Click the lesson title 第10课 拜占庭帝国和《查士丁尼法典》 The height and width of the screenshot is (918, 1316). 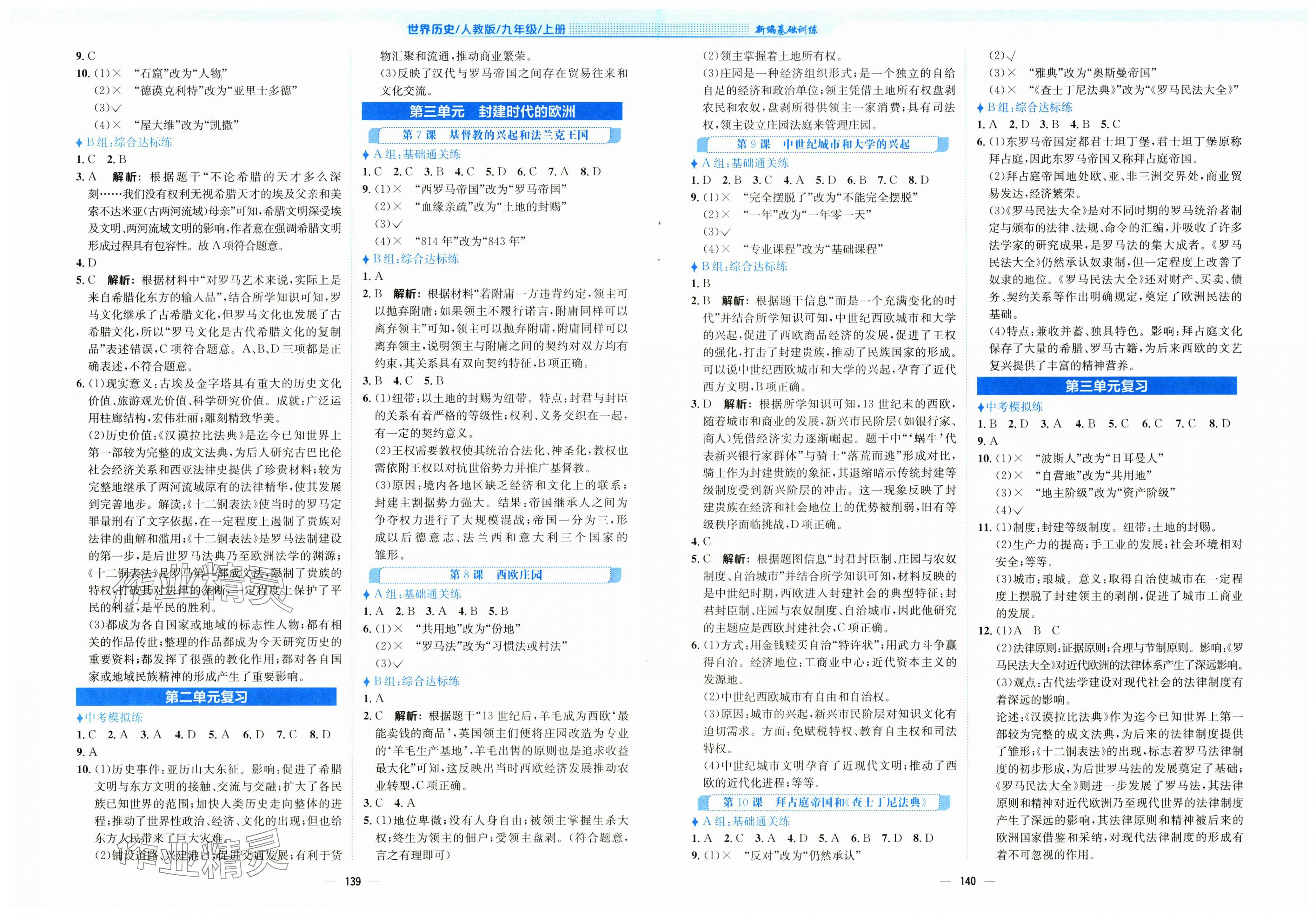[824, 802]
